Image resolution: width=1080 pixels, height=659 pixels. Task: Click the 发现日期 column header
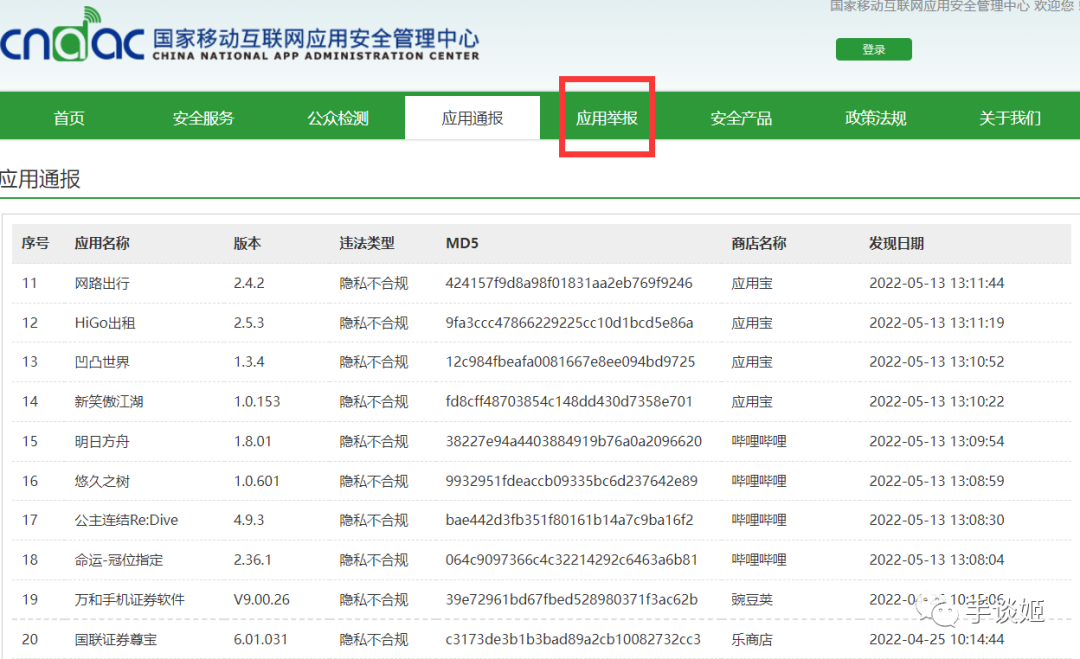pos(896,243)
